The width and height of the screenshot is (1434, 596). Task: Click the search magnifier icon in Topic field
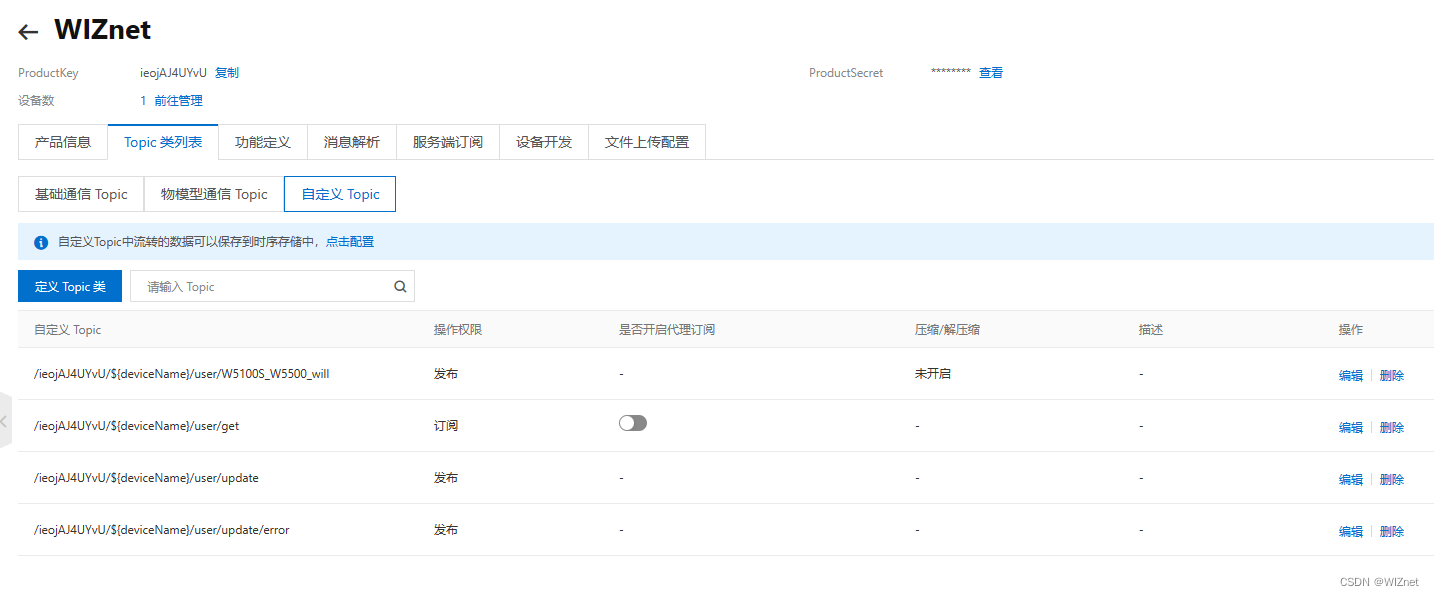pos(400,287)
